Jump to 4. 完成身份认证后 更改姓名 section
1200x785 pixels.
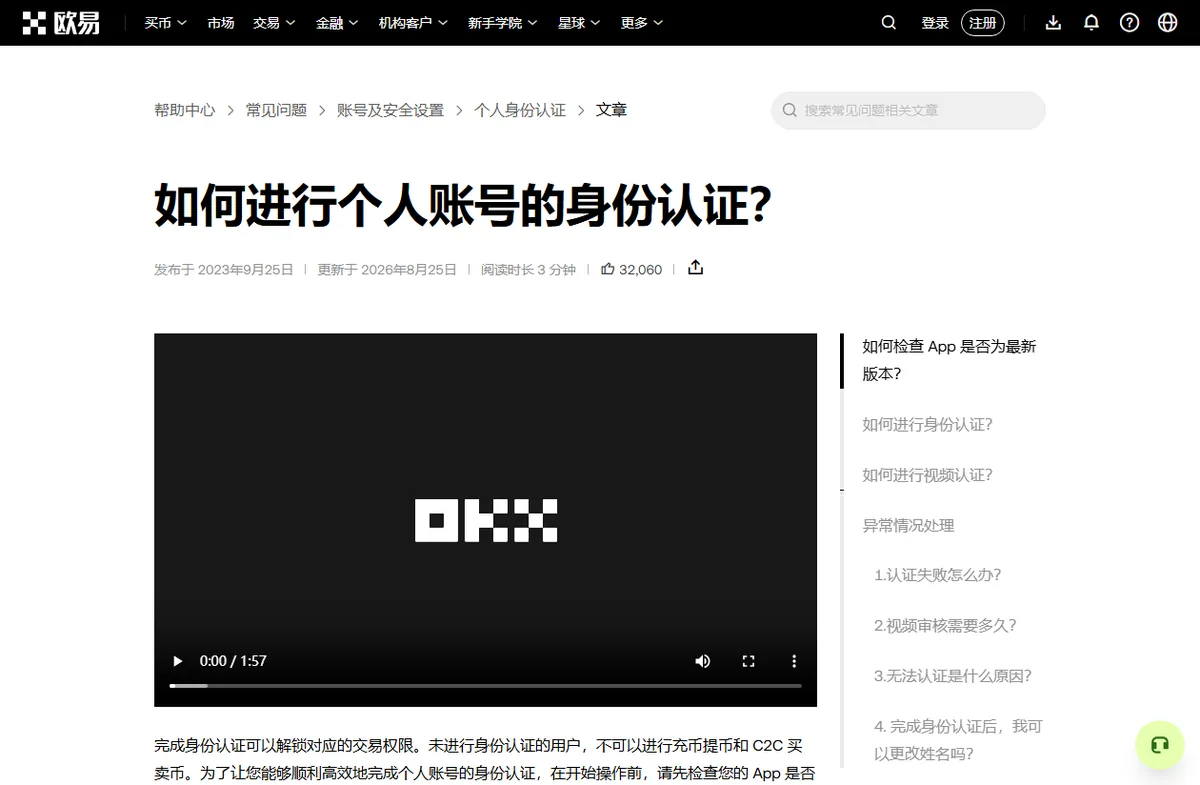pyautogui.click(x=958, y=740)
